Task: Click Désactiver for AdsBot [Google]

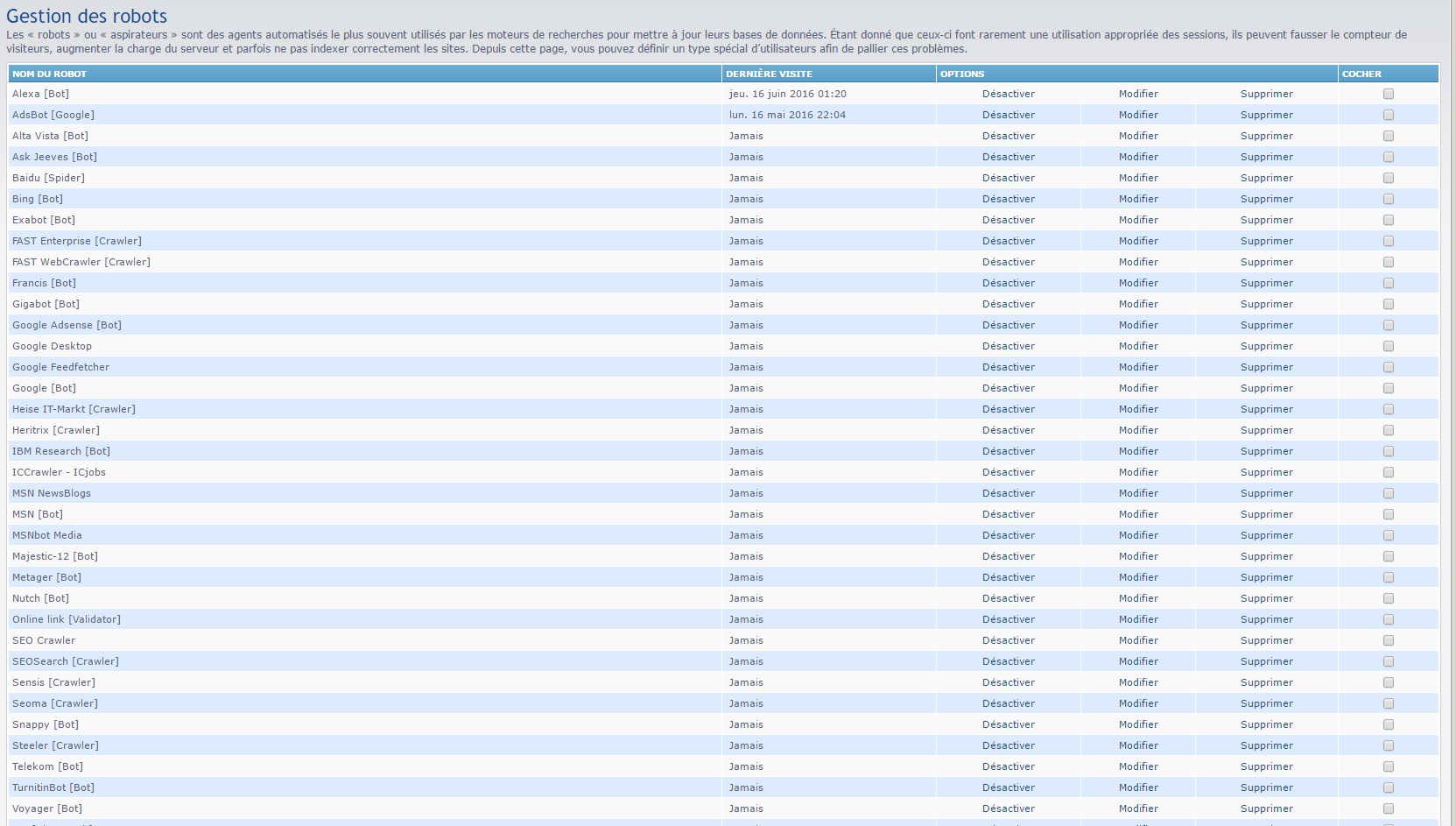Action: (x=1009, y=115)
